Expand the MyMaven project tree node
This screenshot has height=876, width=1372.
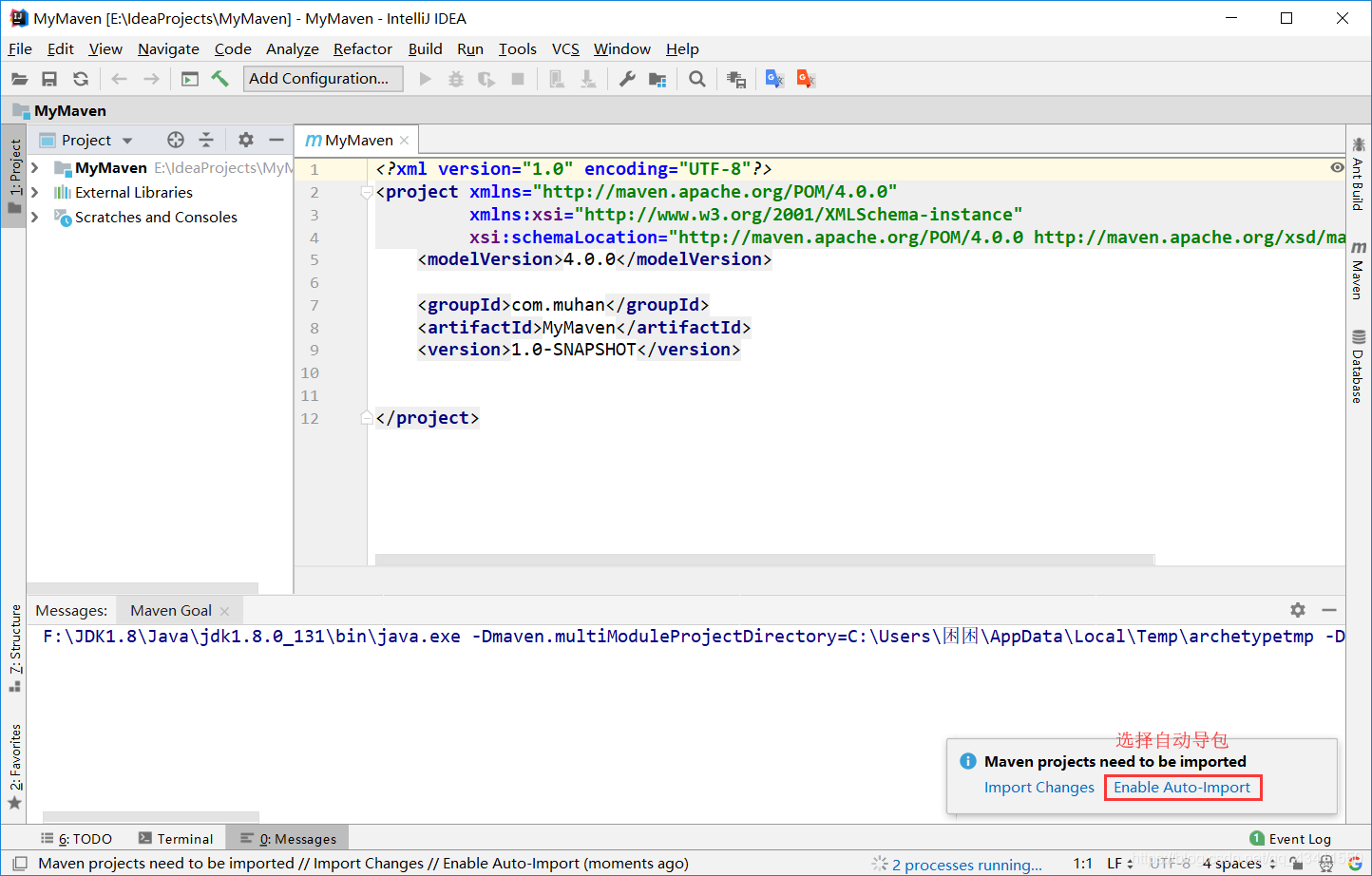coord(35,167)
